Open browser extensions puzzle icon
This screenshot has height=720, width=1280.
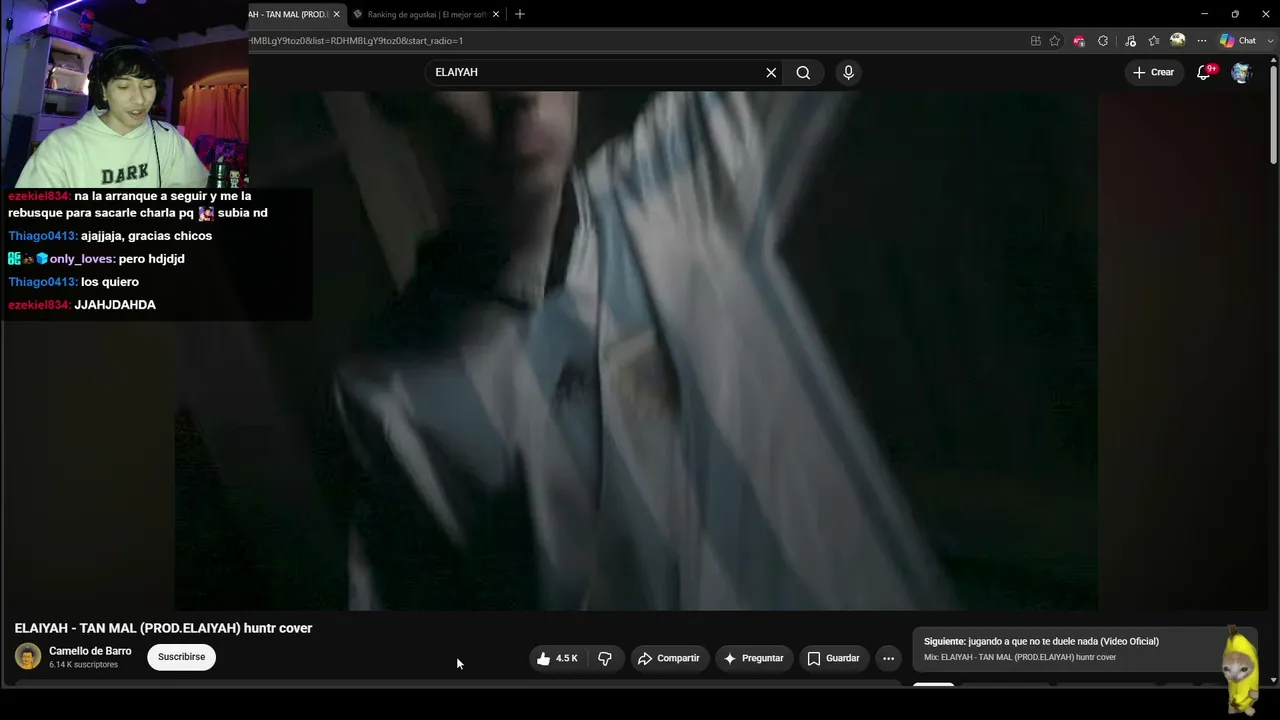point(1103,41)
